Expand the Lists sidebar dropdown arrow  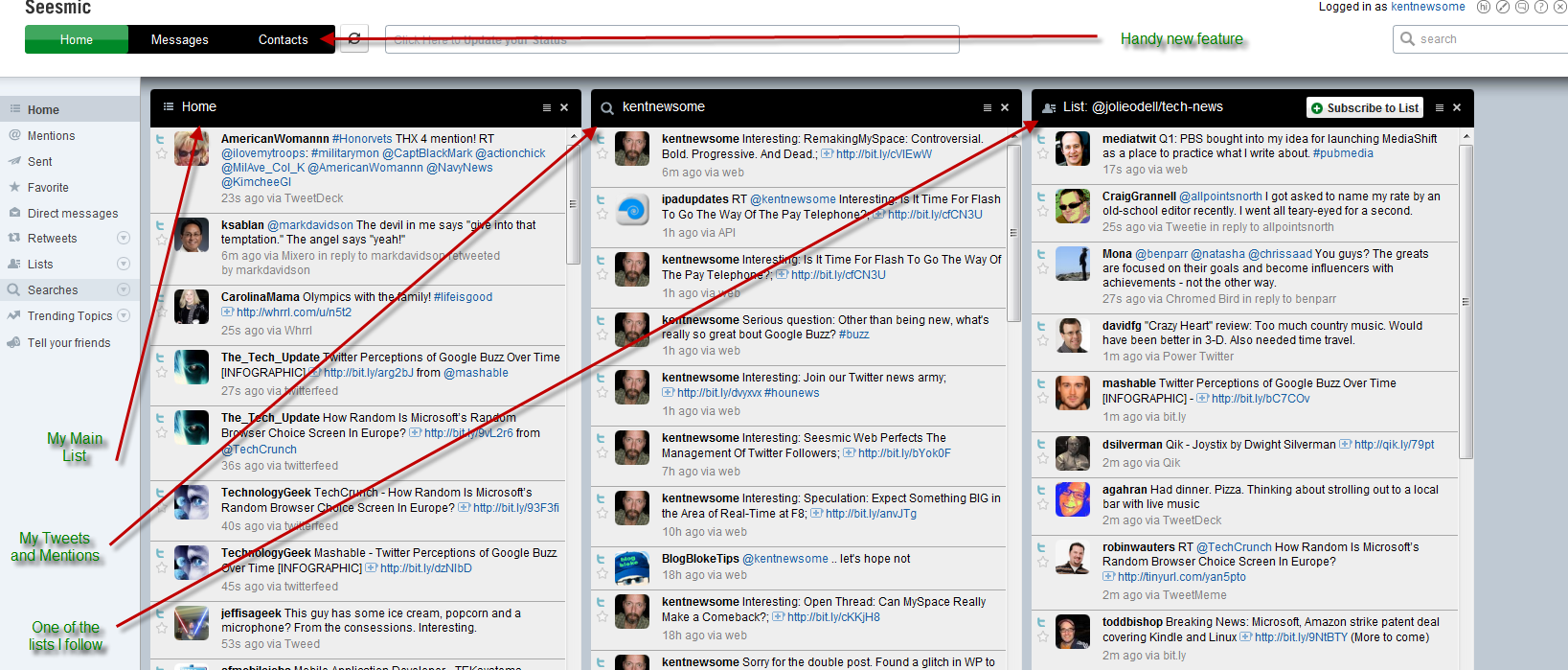123,265
